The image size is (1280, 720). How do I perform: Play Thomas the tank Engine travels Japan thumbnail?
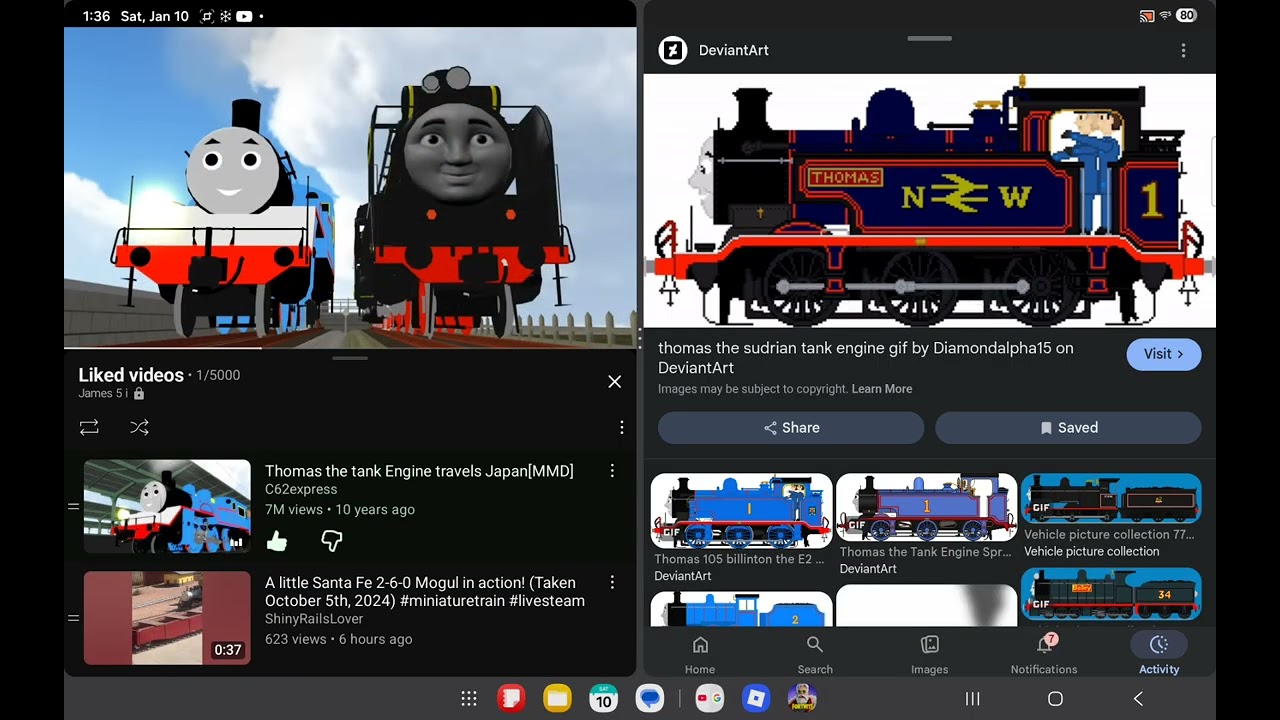point(167,506)
